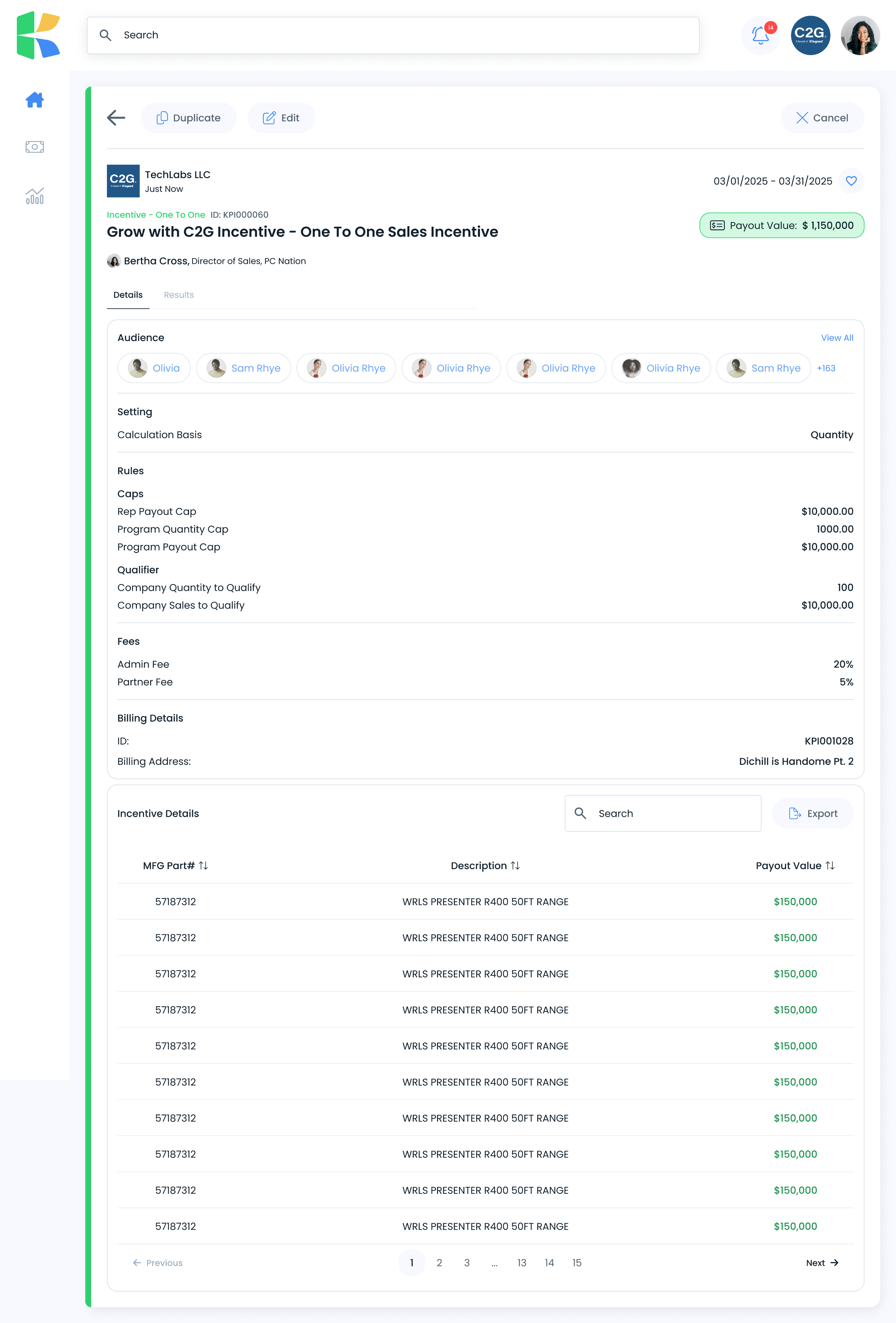Click Company Quantity to Qualify value 100
This screenshot has width=896, height=1323.
(845, 588)
